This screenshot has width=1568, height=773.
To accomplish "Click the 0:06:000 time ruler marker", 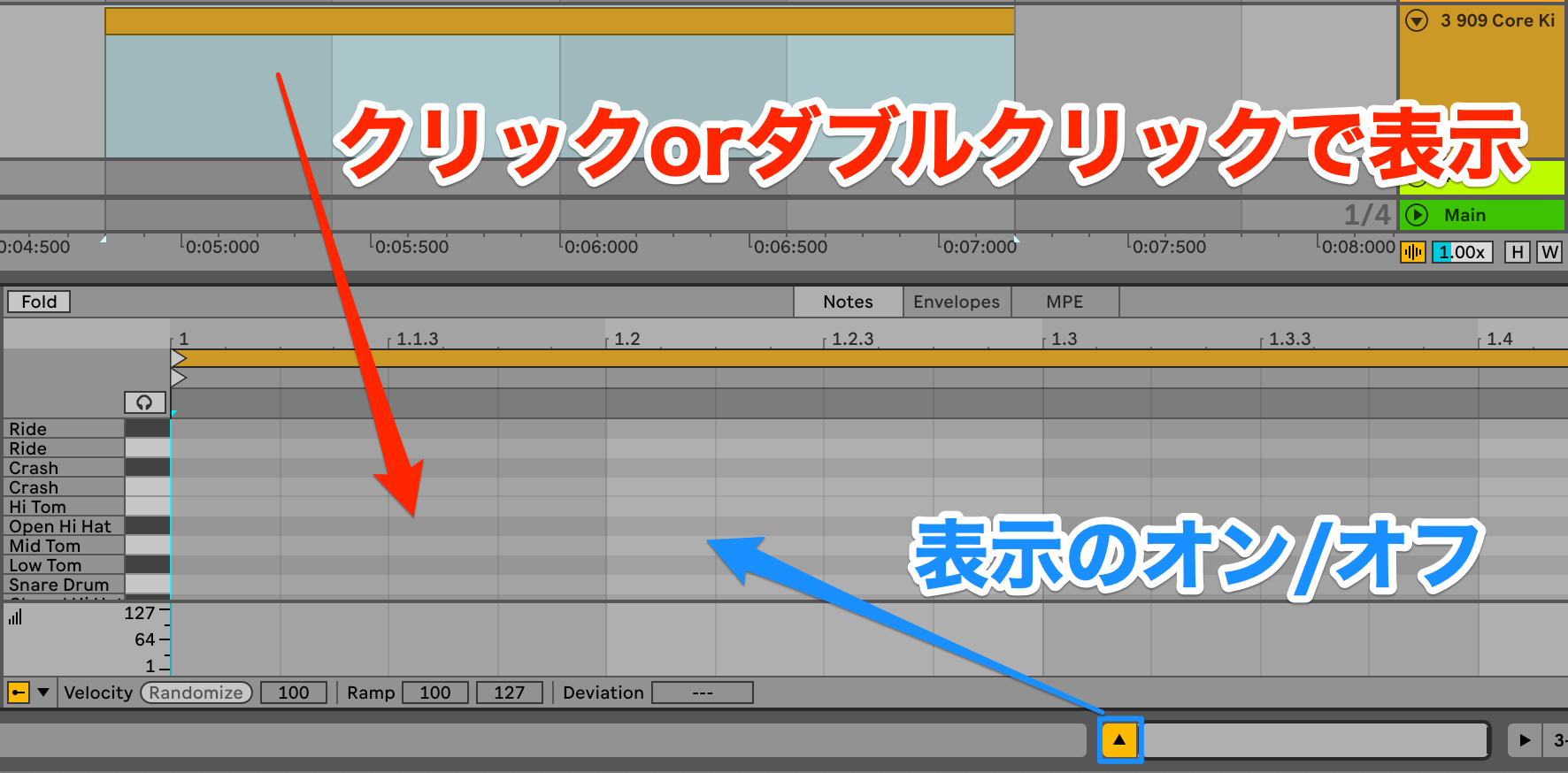I will click(x=601, y=247).
